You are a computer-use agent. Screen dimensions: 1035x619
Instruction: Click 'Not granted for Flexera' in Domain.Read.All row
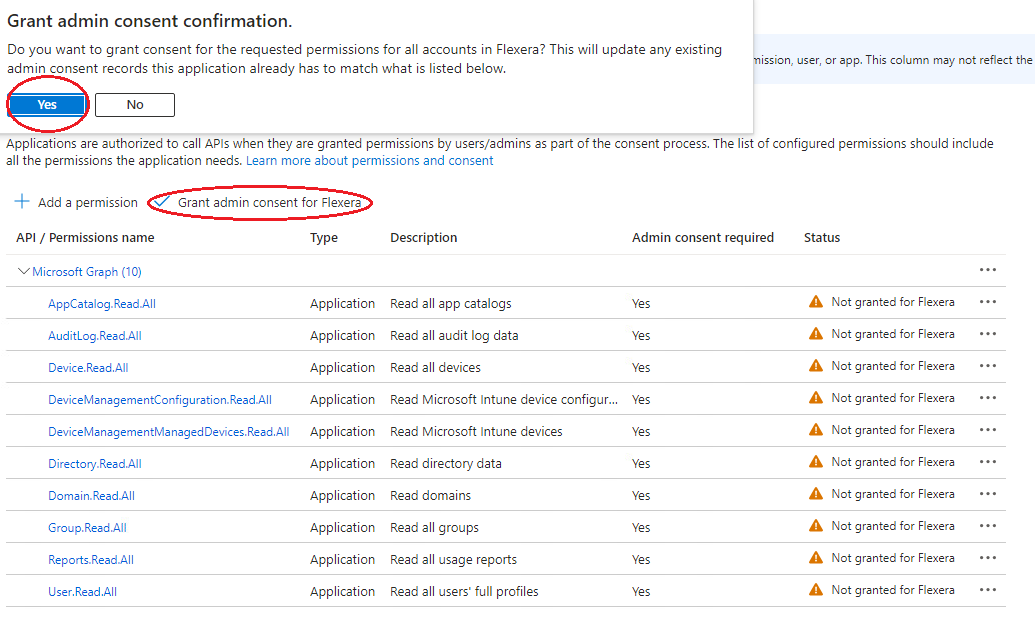[893, 494]
